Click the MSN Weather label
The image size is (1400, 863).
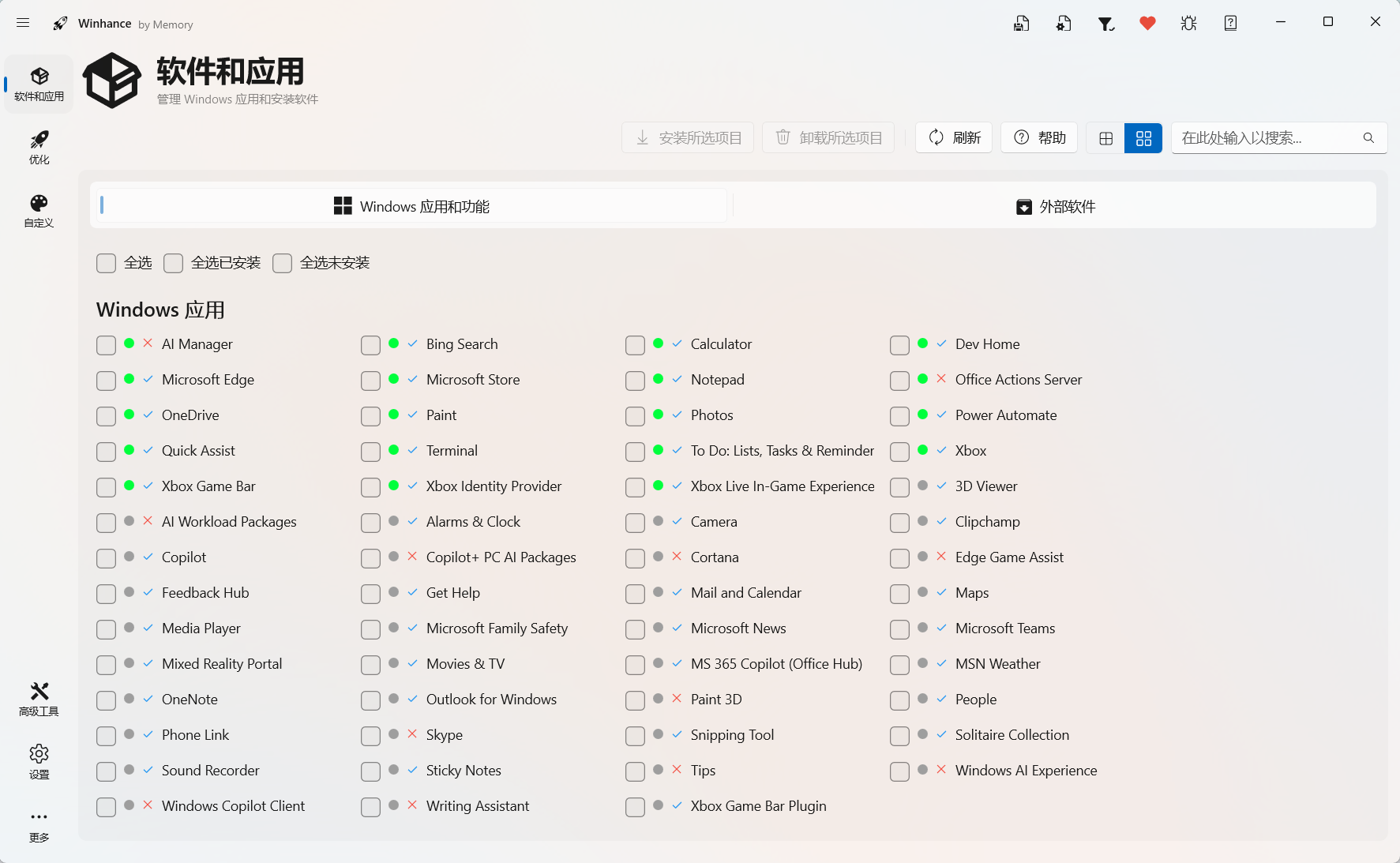tap(998, 664)
